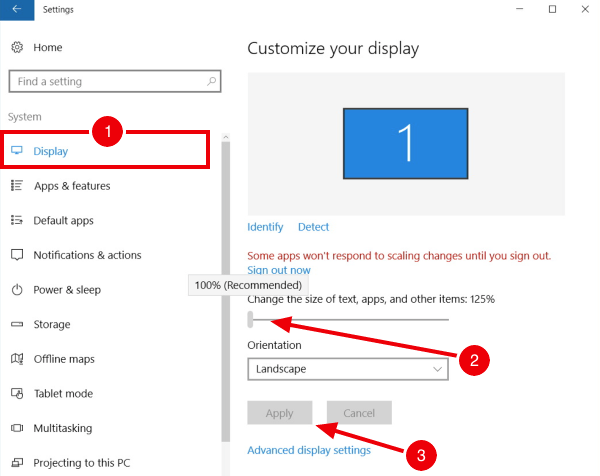Open Apps & features settings
600x476 pixels.
coord(72,186)
